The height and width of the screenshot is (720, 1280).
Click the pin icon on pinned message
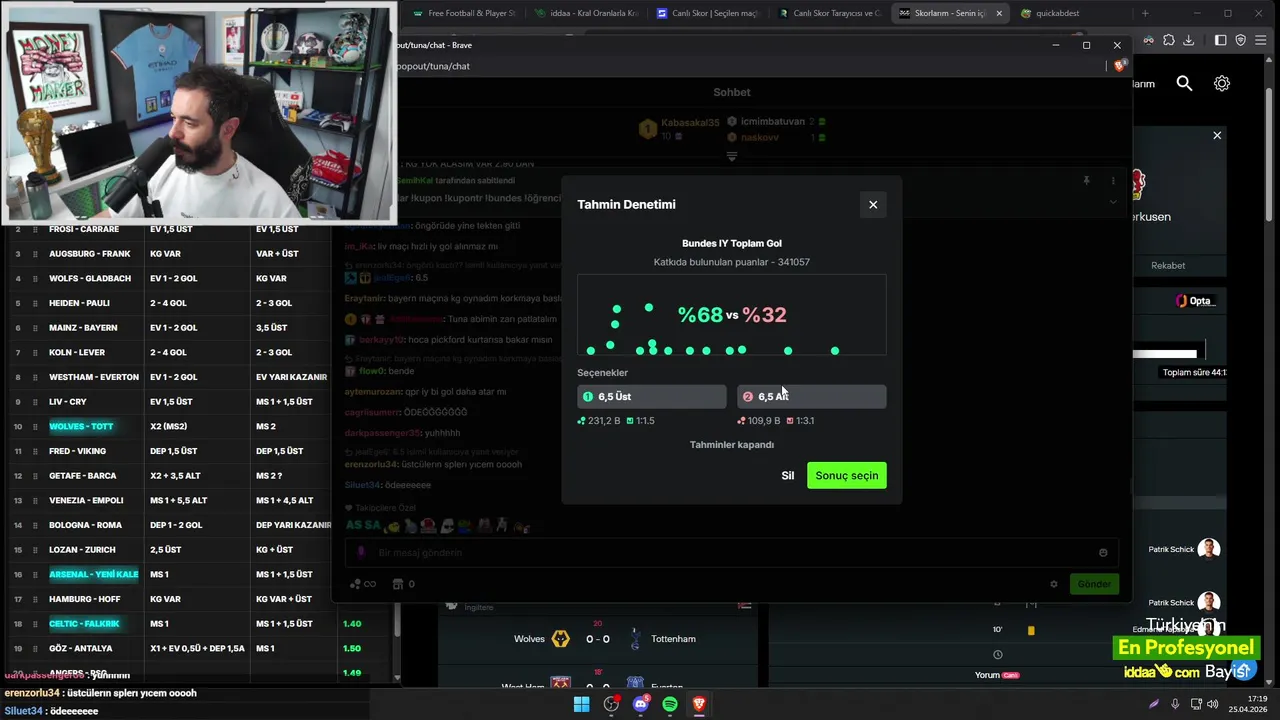point(1086,181)
